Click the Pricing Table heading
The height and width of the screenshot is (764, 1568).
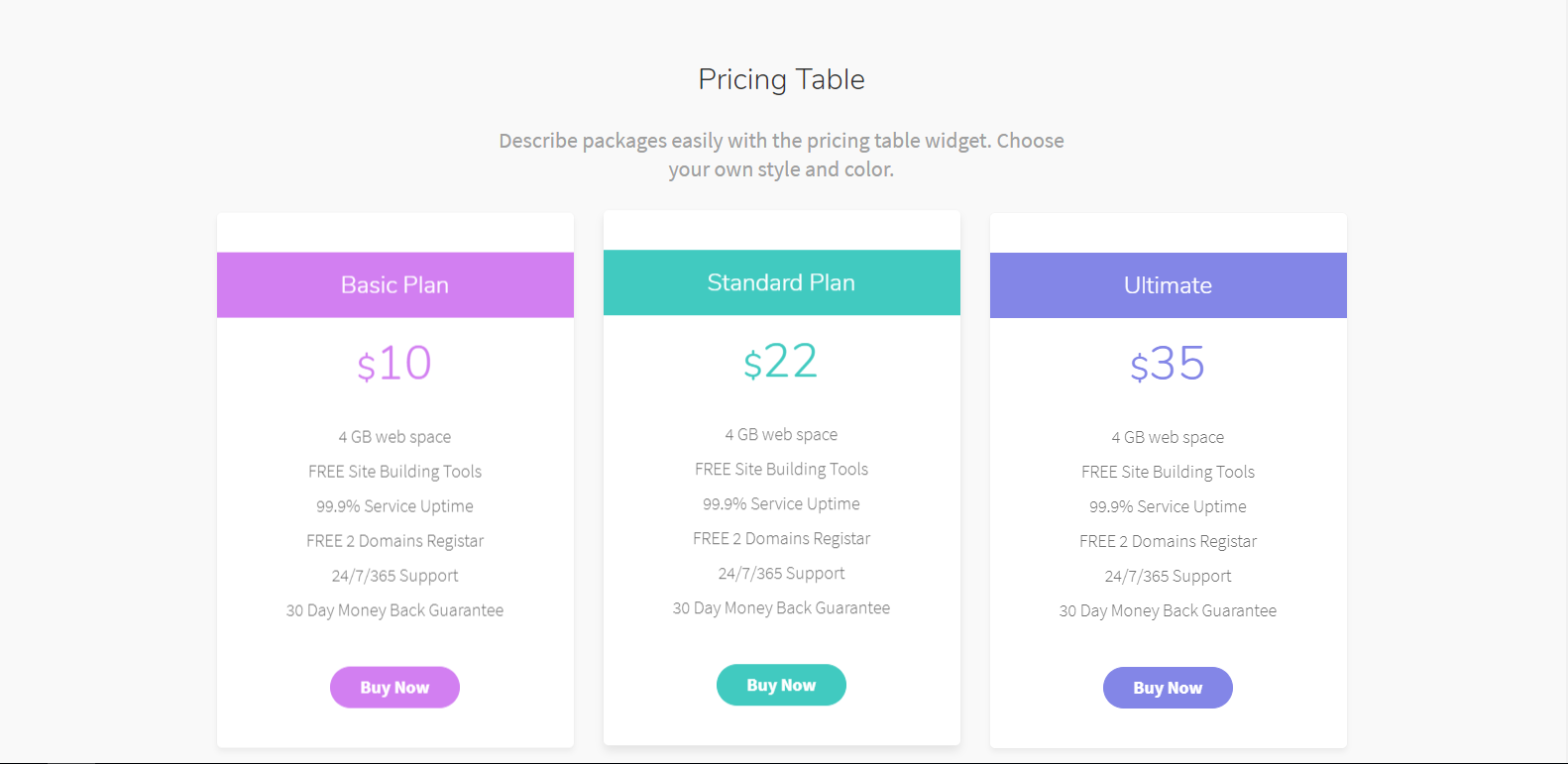pos(781,79)
